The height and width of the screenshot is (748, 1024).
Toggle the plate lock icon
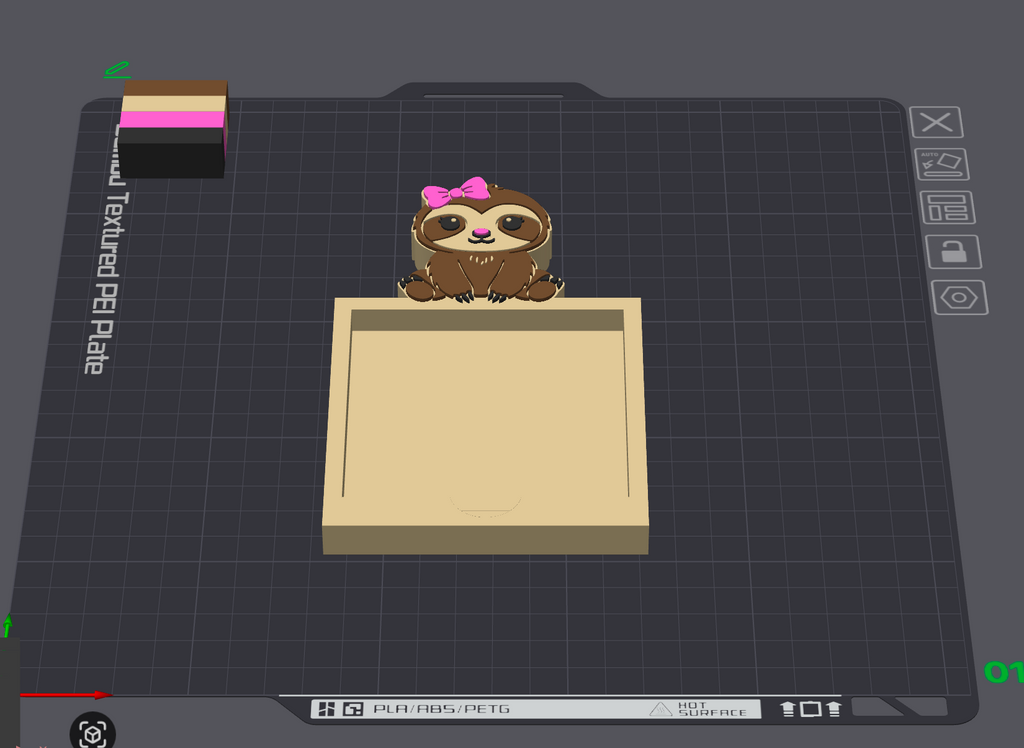(954, 252)
